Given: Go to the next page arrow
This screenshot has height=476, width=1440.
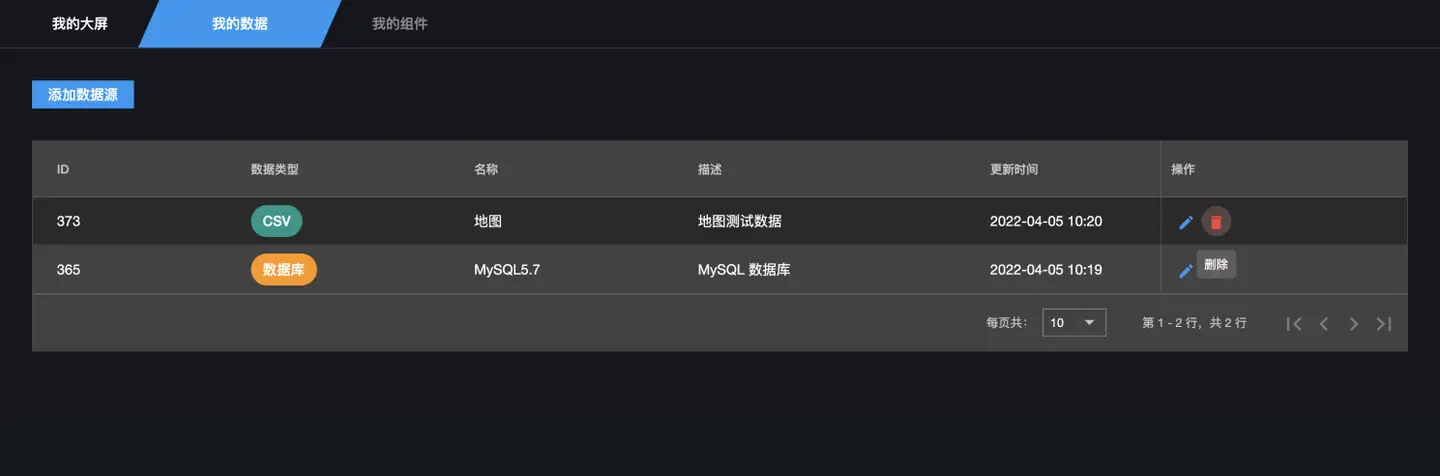Looking at the screenshot, I should [1354, 323].
